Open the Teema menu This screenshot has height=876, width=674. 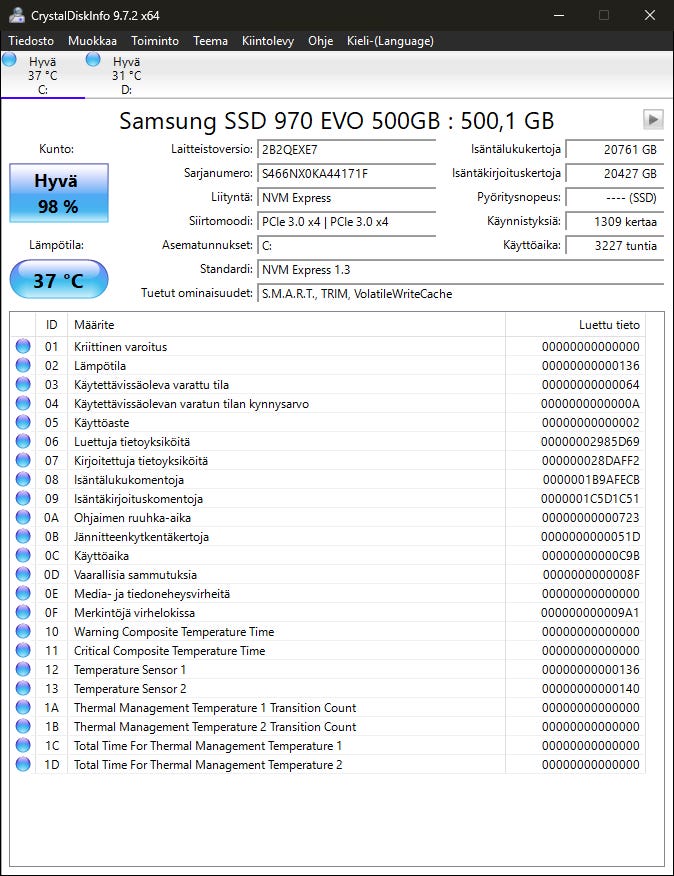point(210,41)
